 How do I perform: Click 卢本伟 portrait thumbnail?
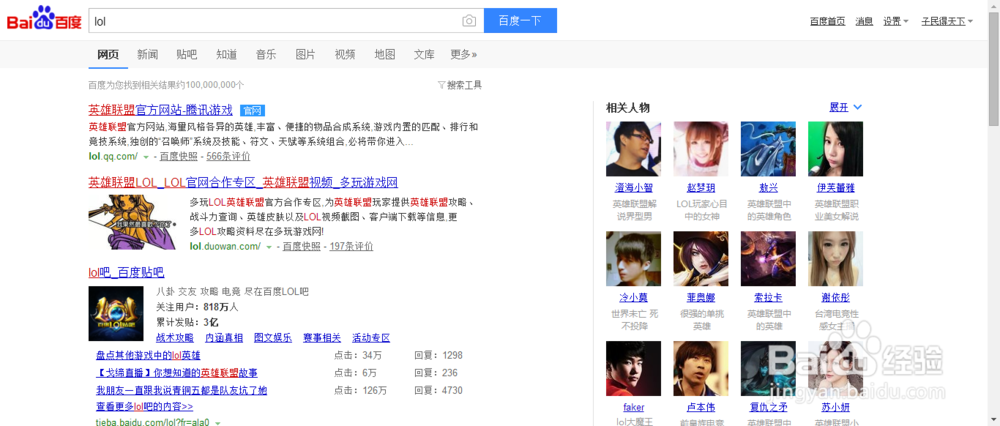701,368
